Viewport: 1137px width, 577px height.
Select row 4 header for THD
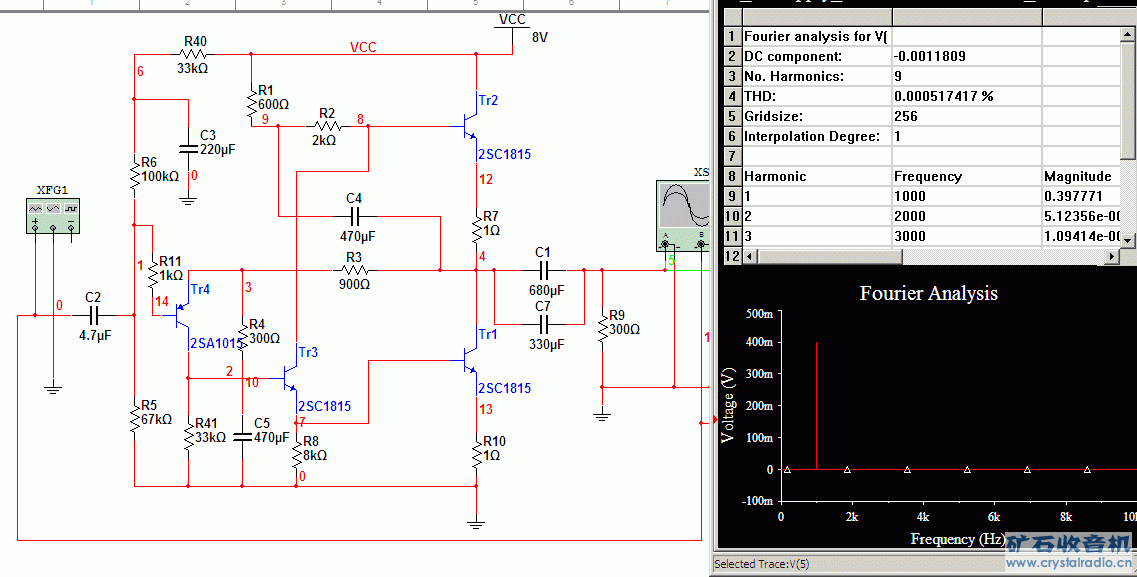732,96
